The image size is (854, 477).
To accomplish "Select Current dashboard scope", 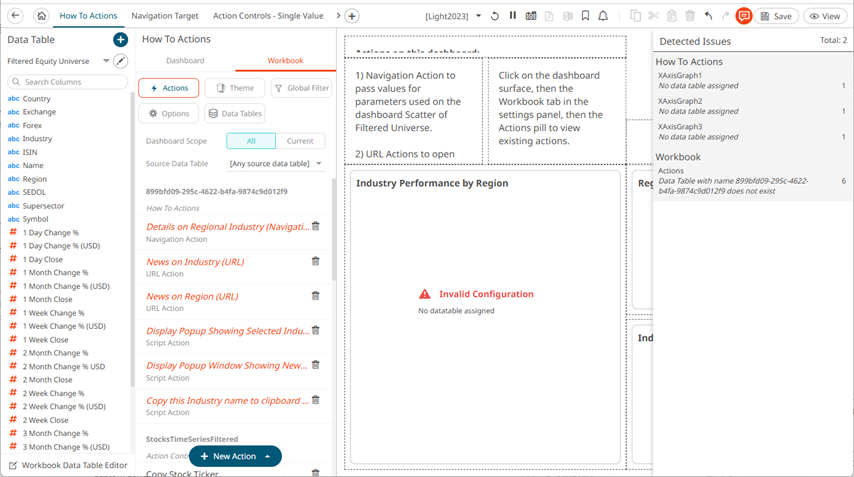I will click(x=299, y=141).
